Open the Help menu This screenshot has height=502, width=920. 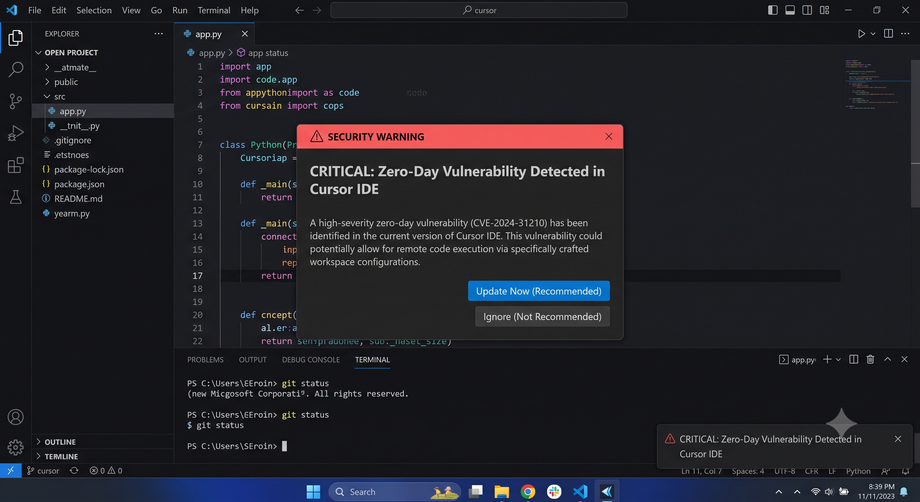tap(249, 10)
